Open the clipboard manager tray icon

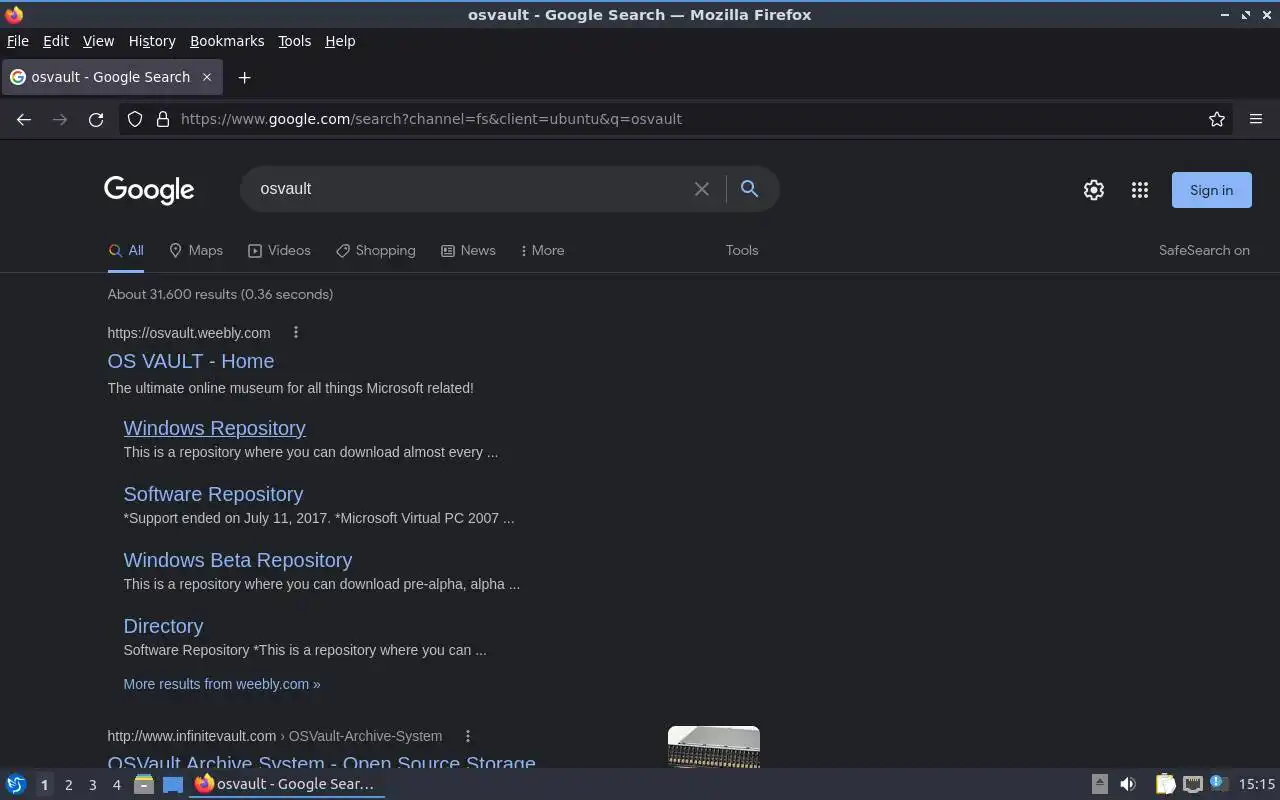pos(1165,785)
